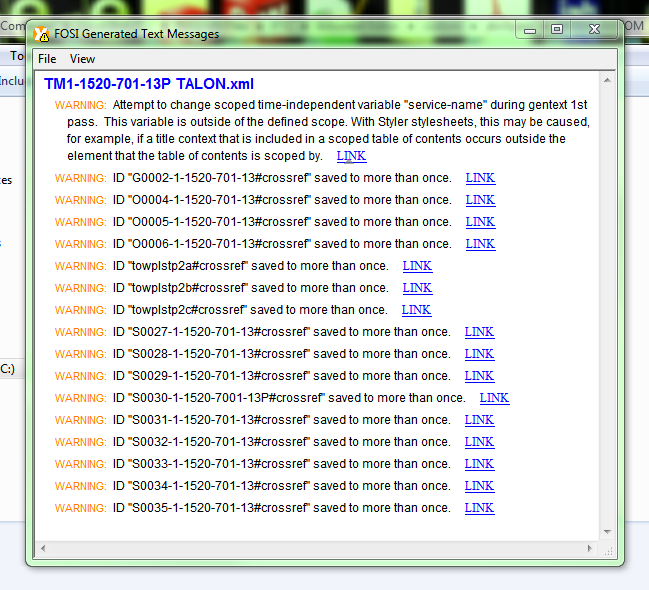Viewport: 649px width, 590px height.
Task: Select the "towplstp2a#crossref" warning text
Action: click(x=250, y=266)
